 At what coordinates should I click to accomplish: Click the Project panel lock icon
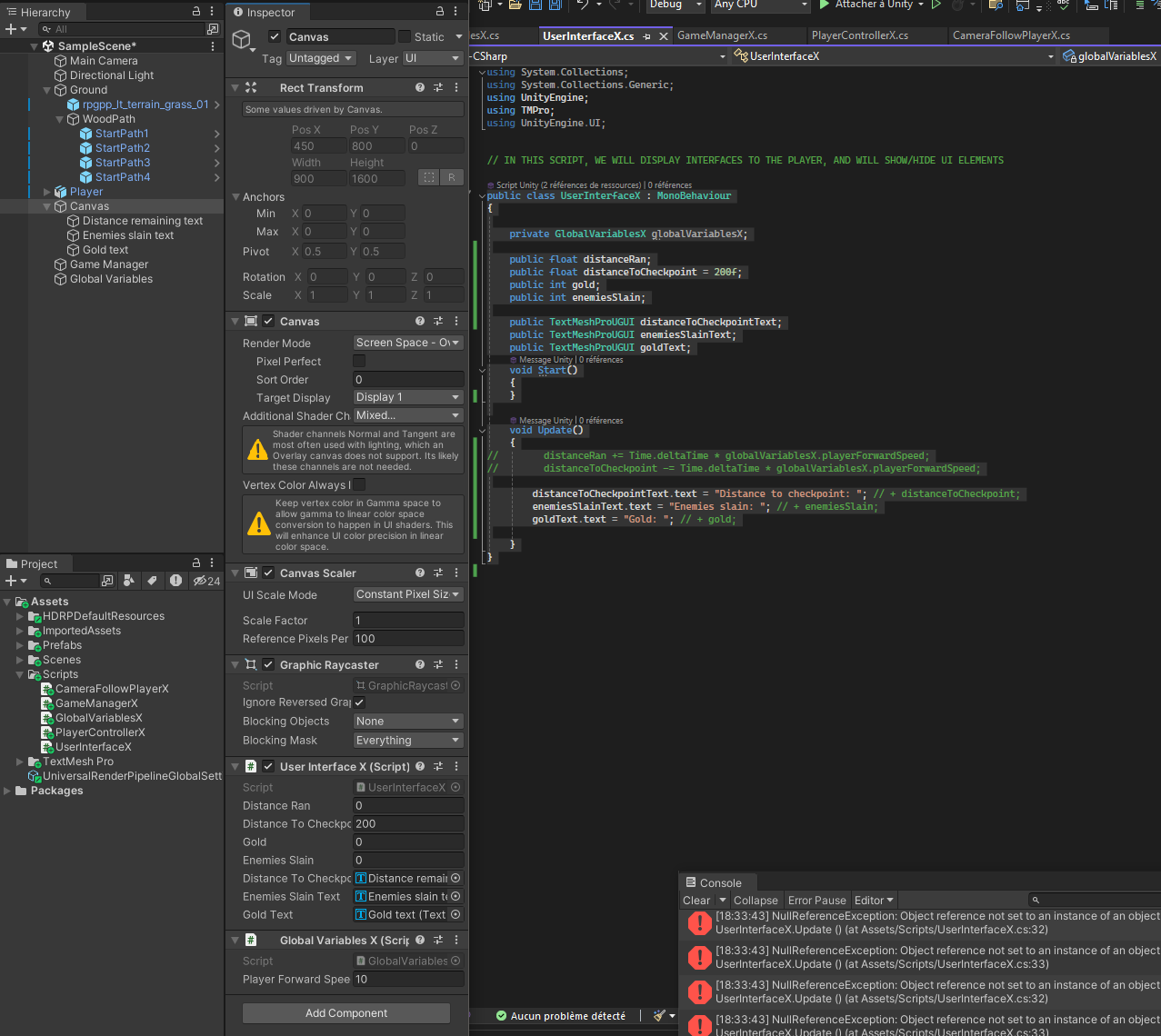tap(196, 563)
